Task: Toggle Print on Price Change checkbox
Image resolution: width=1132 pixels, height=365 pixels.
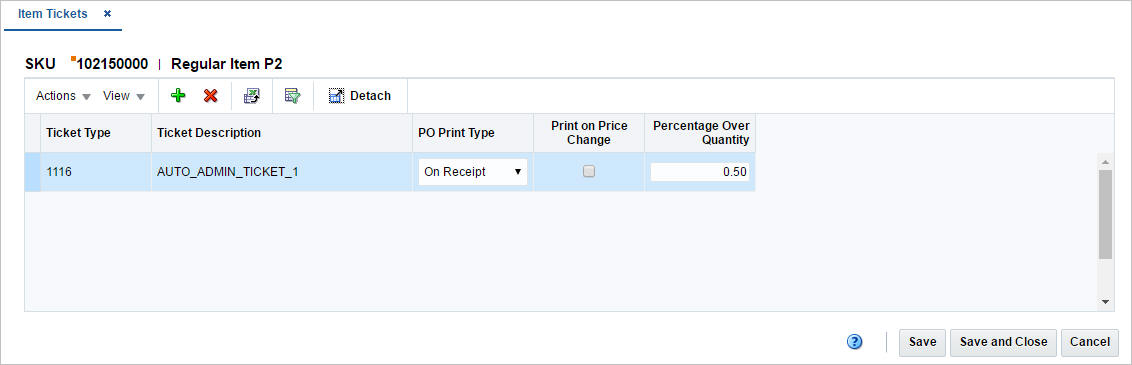Action: (589, 172)
